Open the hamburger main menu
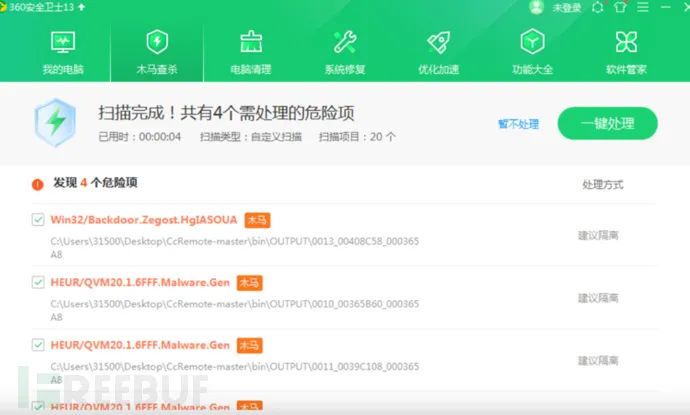The width and height of the screenshot is (690, 415). pyautogui.click(x=643, y=7)
